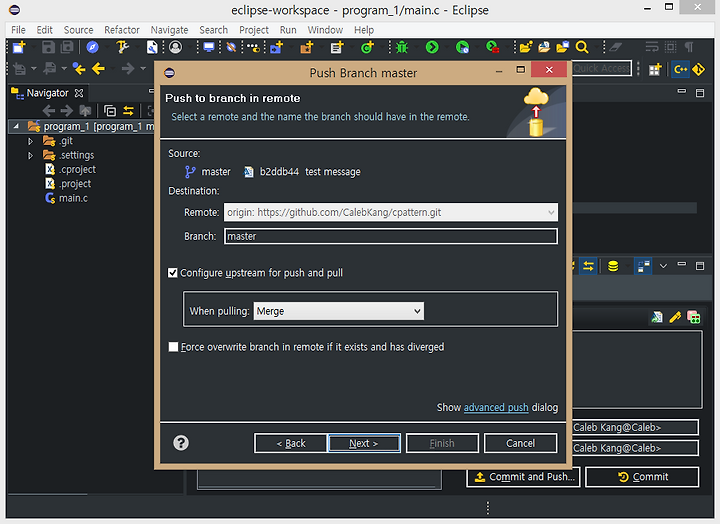Open the Help menu

point(364,30)
